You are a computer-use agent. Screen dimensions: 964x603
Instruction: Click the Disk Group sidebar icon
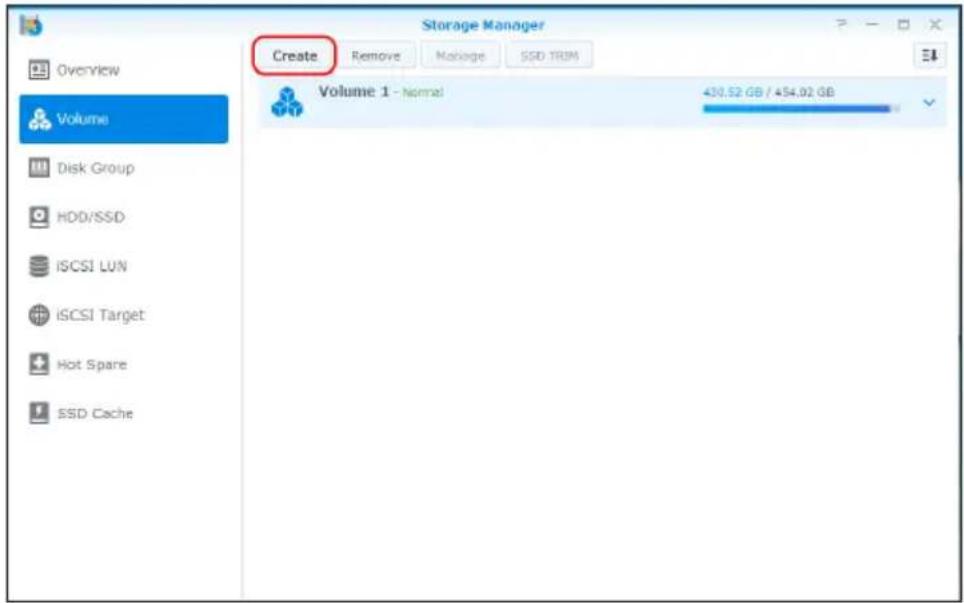(39, 168)
